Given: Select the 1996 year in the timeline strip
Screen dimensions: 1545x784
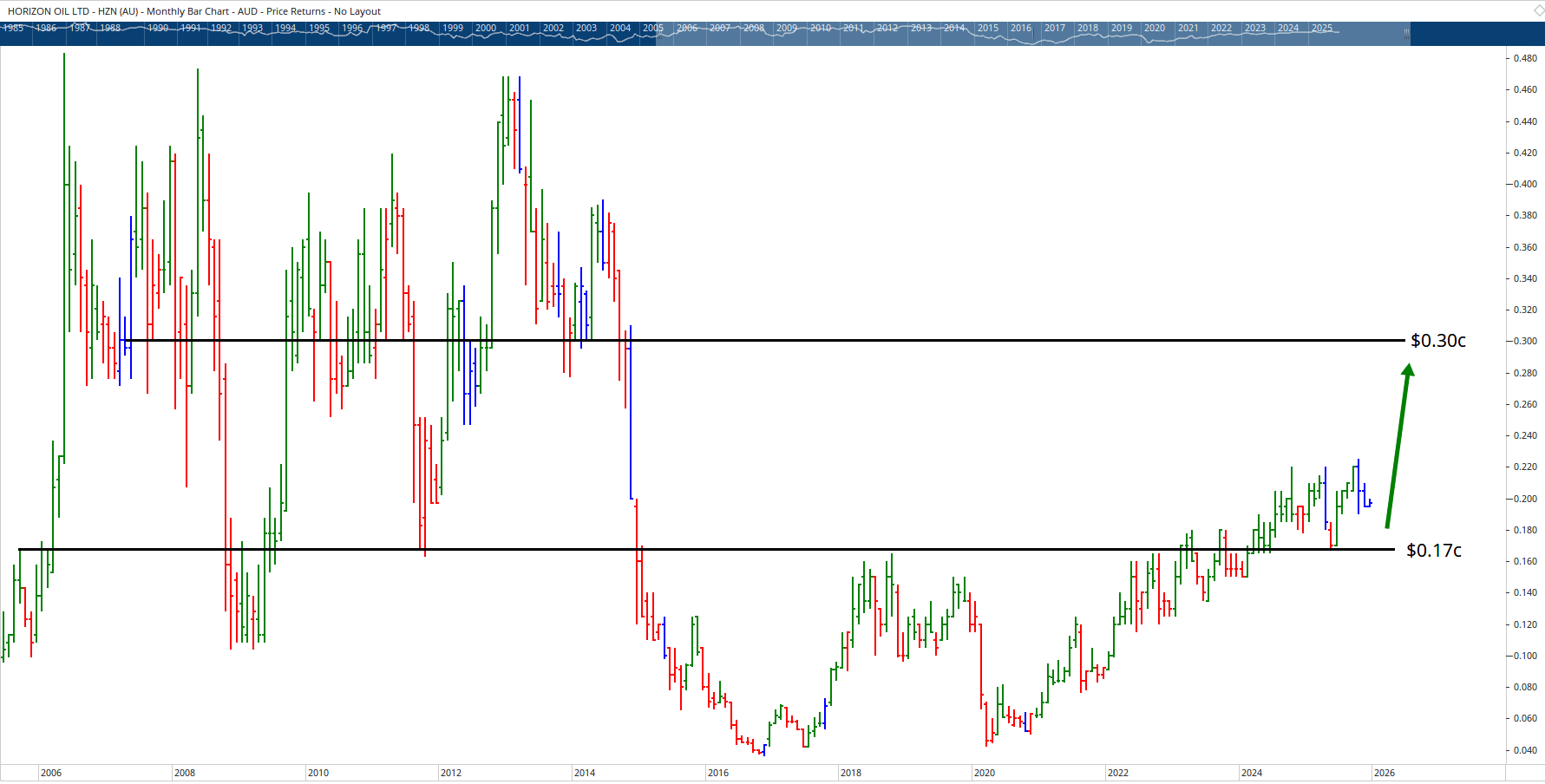Looking at the screenshot, I should click(353, 28).
